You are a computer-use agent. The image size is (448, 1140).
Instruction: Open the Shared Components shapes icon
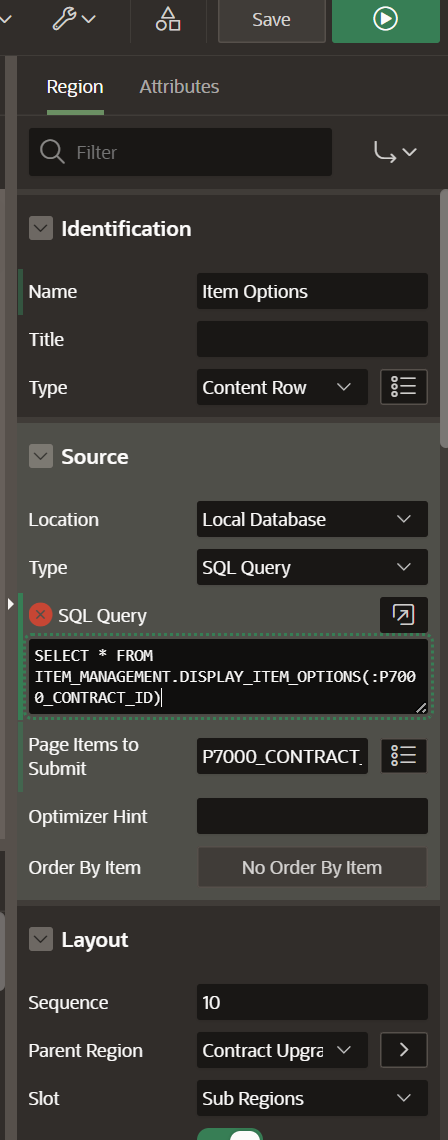point(168,20)
